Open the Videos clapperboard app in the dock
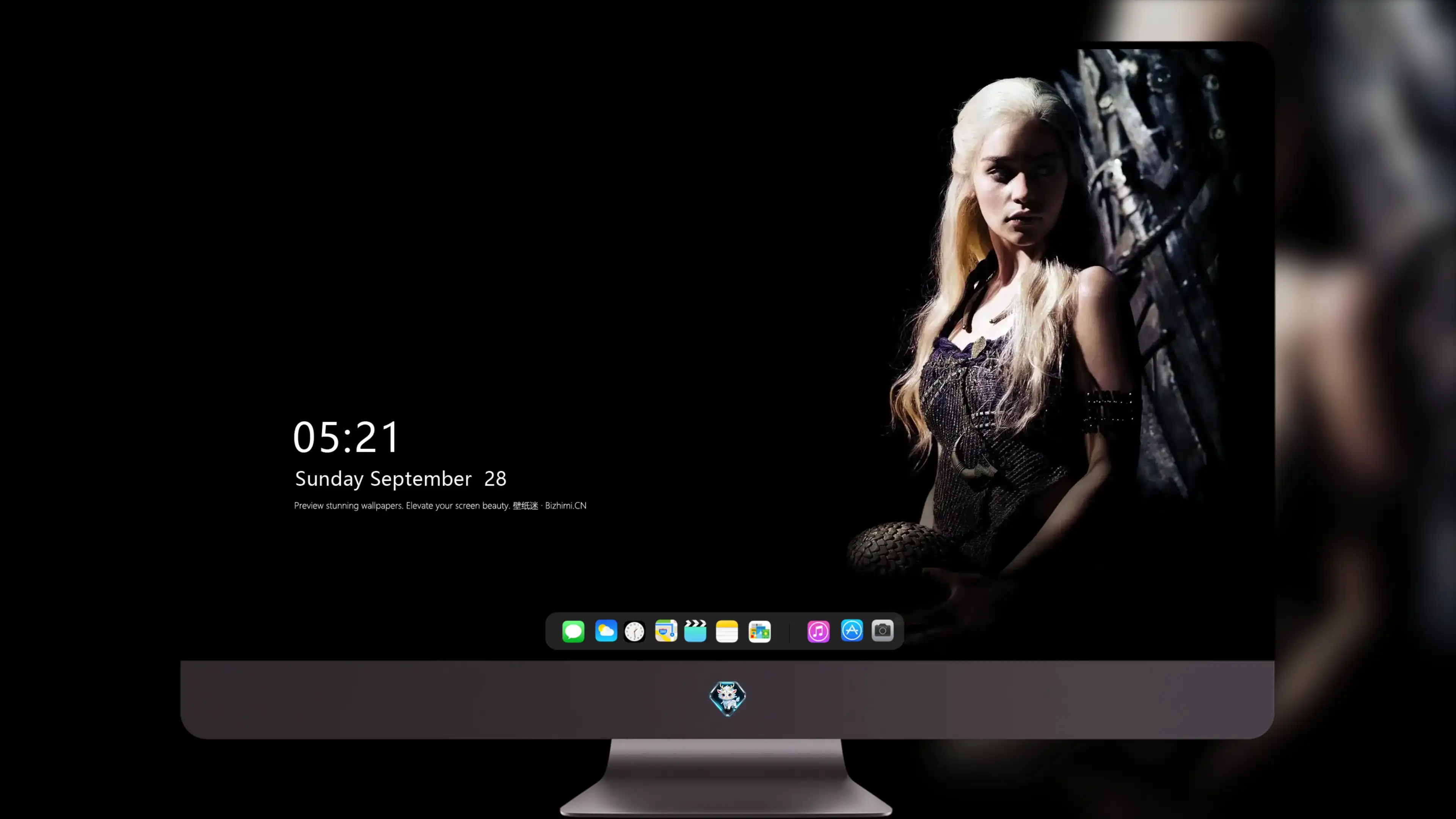 (x=695, y=631)
